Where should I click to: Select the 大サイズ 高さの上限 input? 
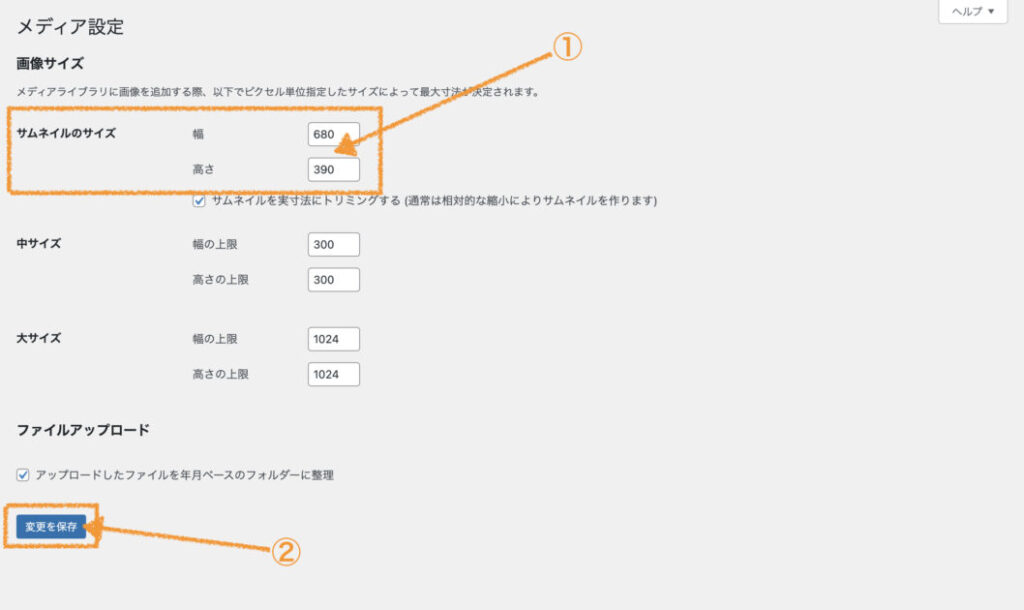point(333,374)
